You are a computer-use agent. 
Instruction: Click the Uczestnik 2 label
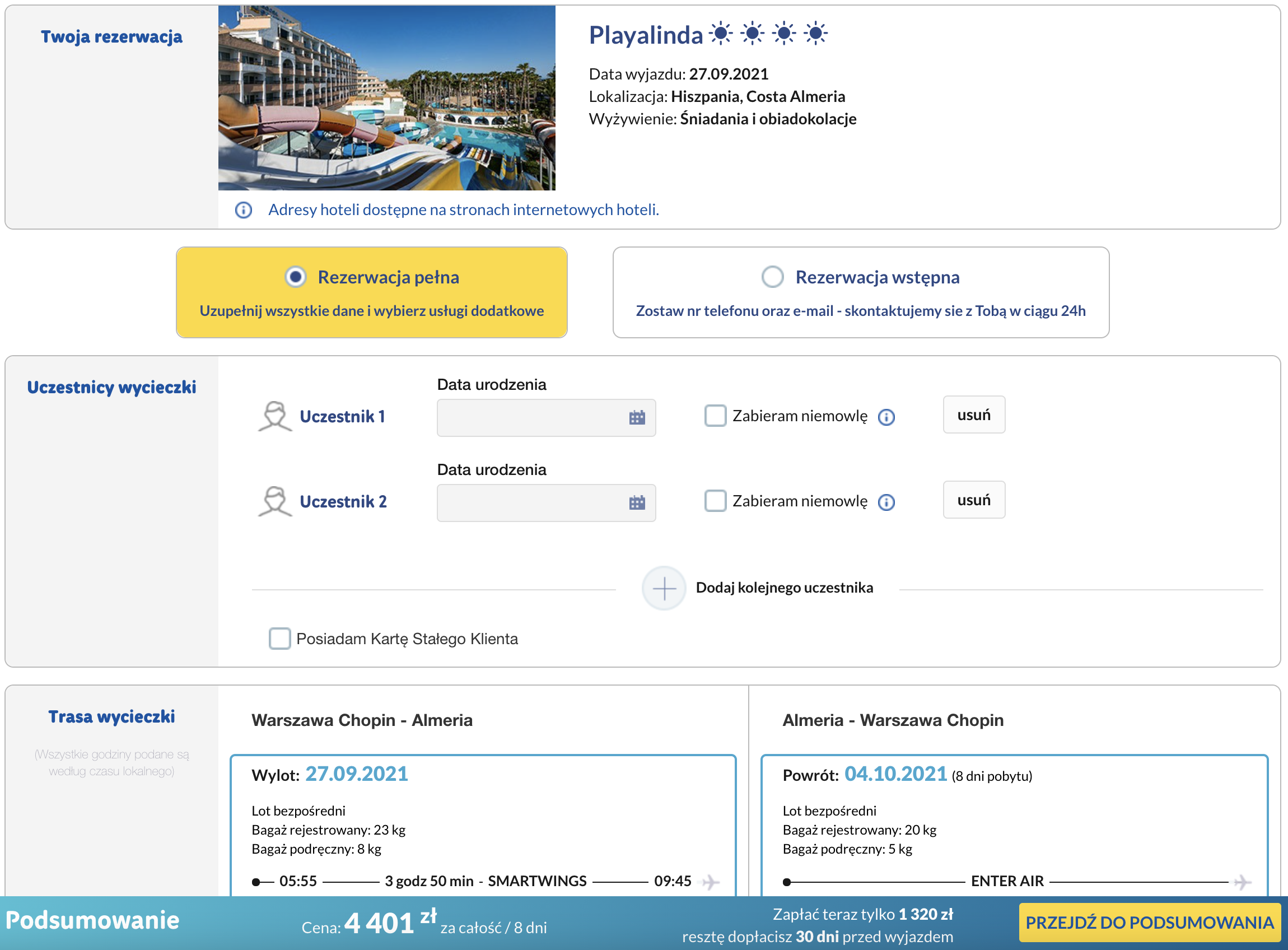[x=343, y=501]
